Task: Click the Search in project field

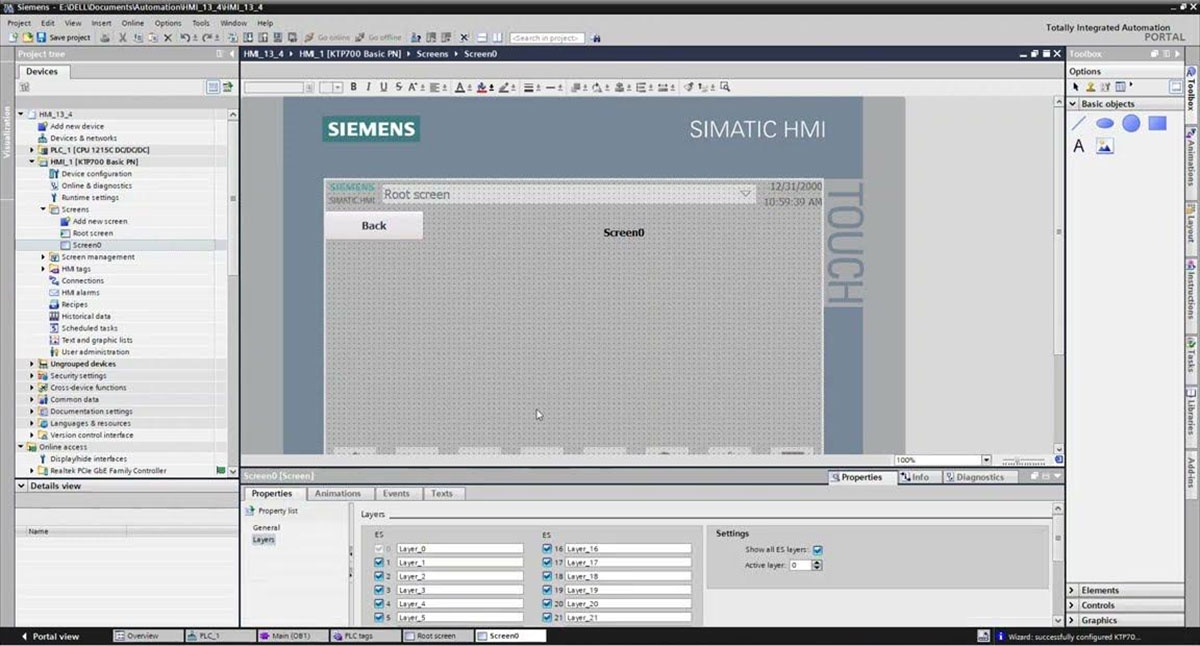Action: tap(546, 38)
